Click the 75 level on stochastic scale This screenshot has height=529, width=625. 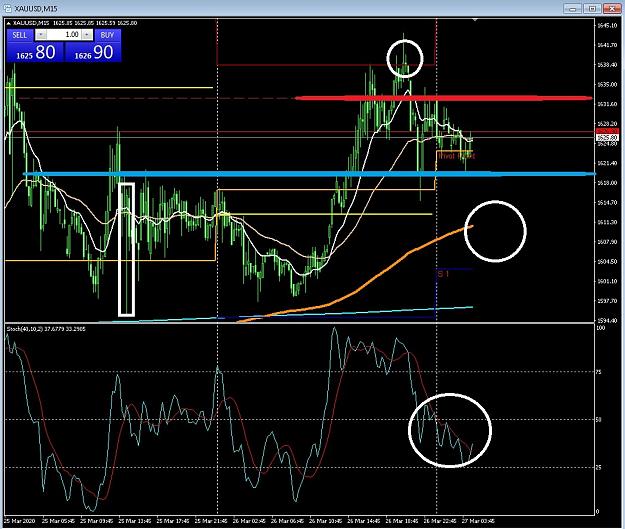[599, 372]
